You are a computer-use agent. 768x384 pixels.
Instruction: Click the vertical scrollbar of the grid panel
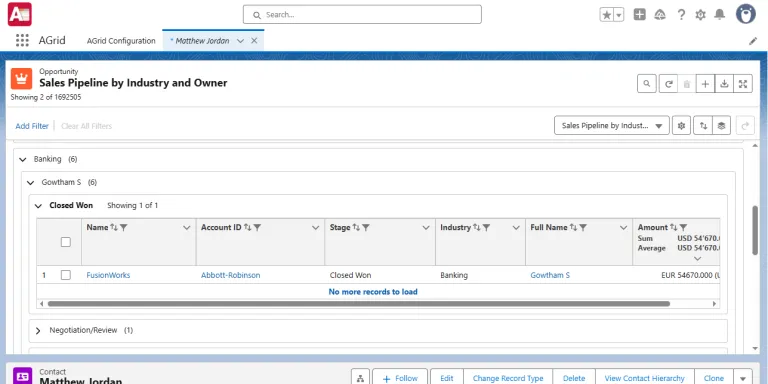coord(755,230)
